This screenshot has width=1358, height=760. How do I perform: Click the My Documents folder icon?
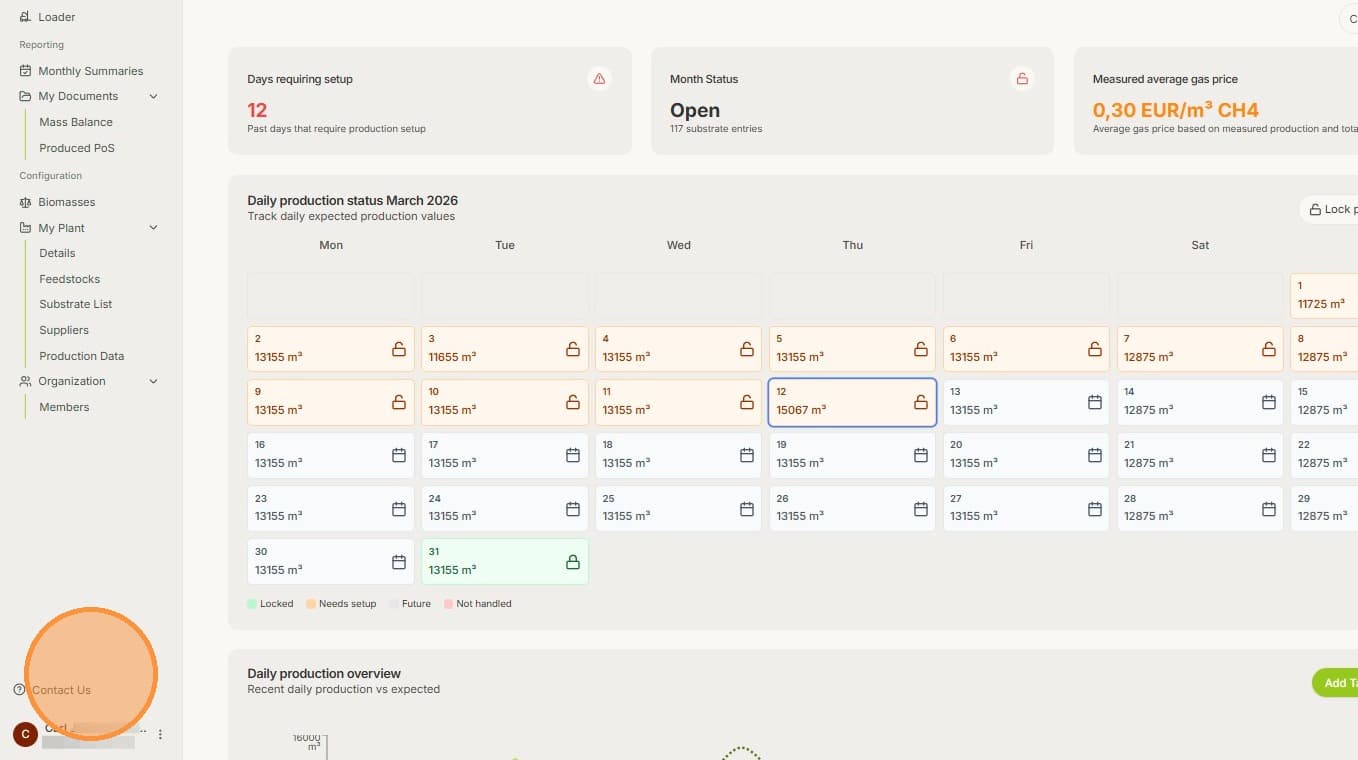coord(25,96)
